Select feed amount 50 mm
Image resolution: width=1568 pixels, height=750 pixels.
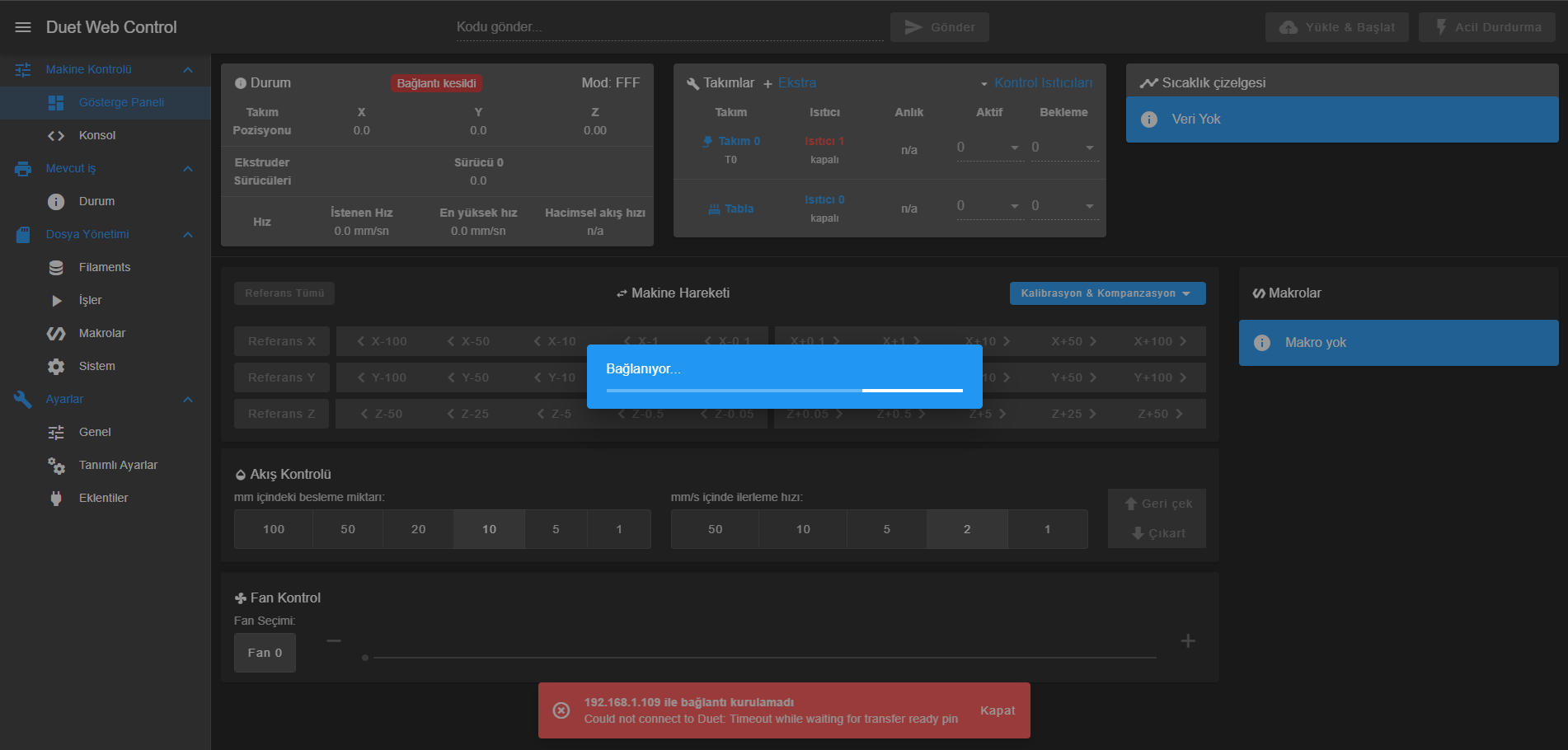(x=348, y=529)
